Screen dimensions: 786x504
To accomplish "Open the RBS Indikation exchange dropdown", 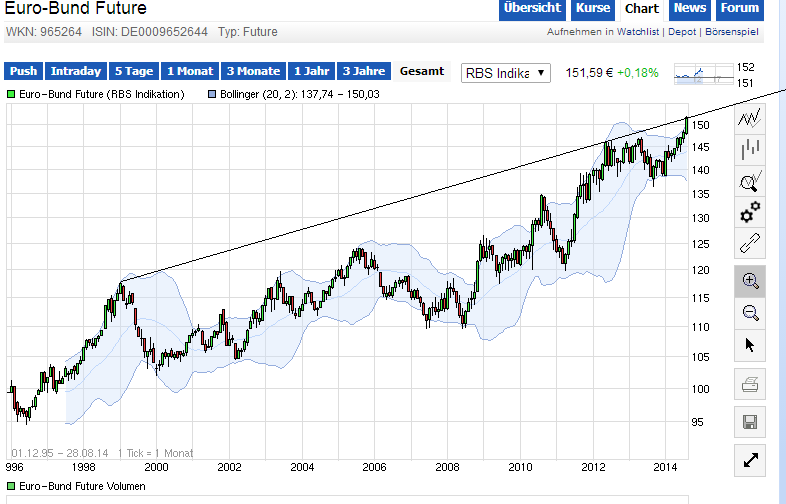I will pyautogui.click(x=505, y=72).
